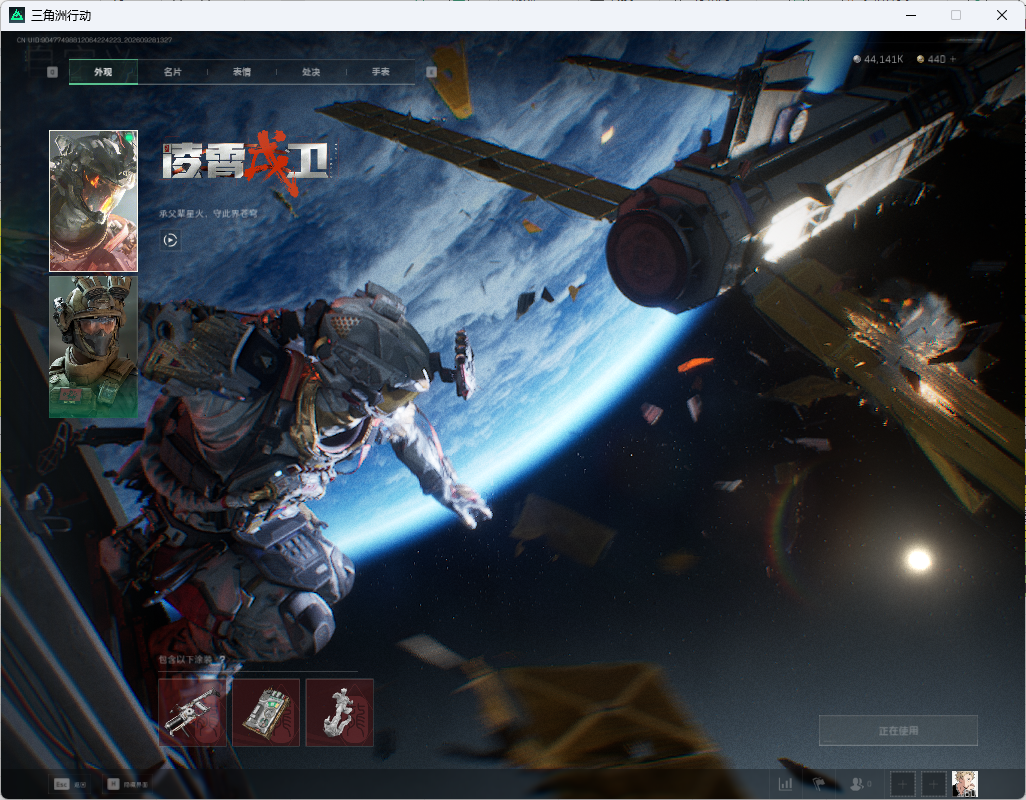Preview the device case skin item

pos(266,712)
